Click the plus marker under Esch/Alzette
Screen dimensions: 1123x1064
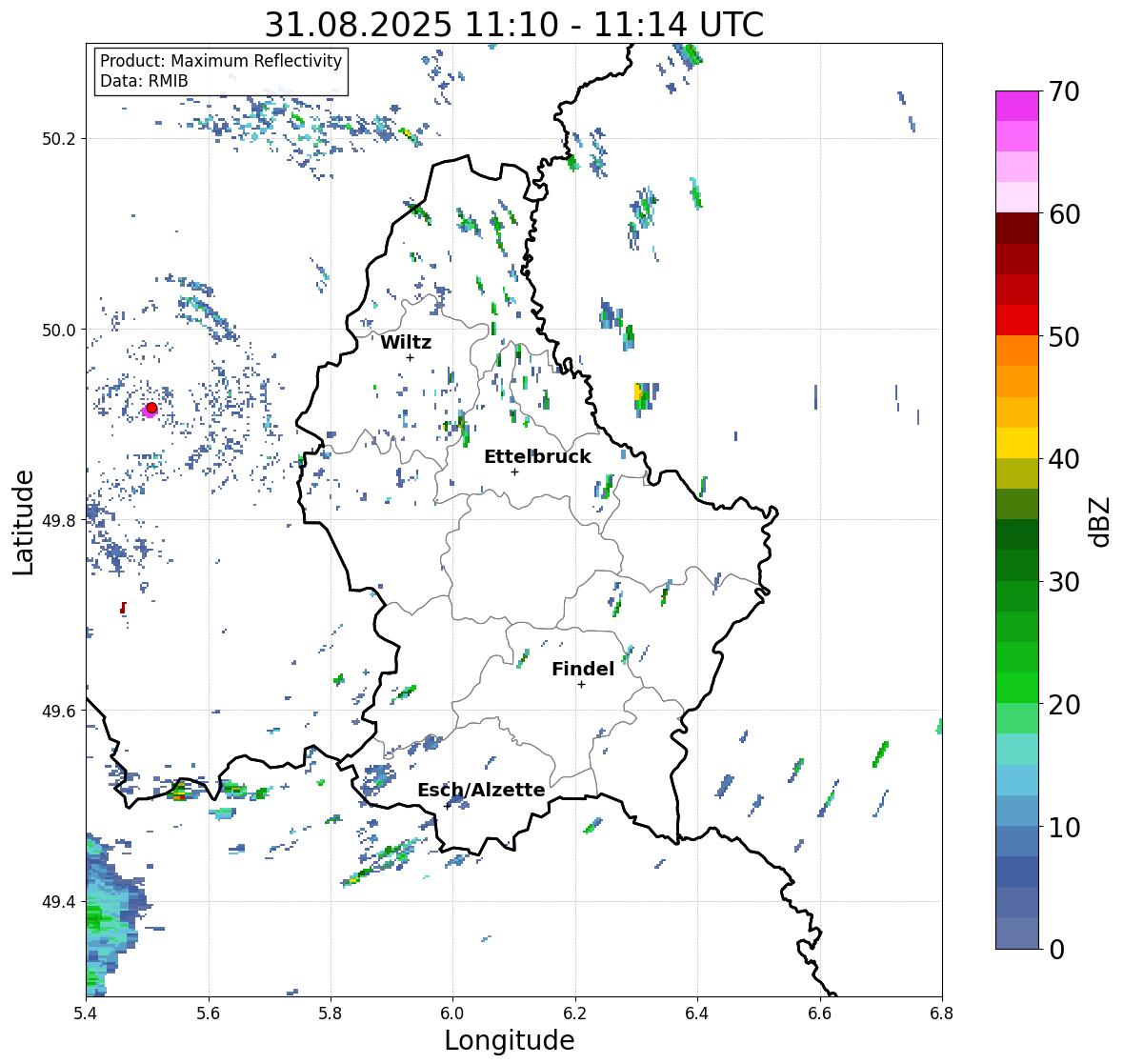(x=448, y=806)
